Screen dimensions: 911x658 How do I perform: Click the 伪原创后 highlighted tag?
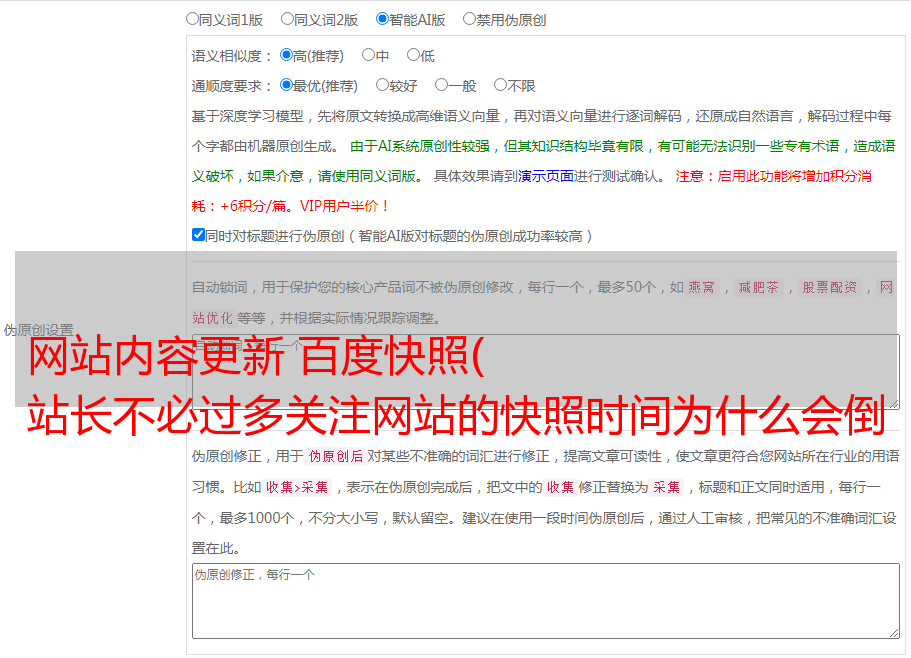(x=336, y=456)
